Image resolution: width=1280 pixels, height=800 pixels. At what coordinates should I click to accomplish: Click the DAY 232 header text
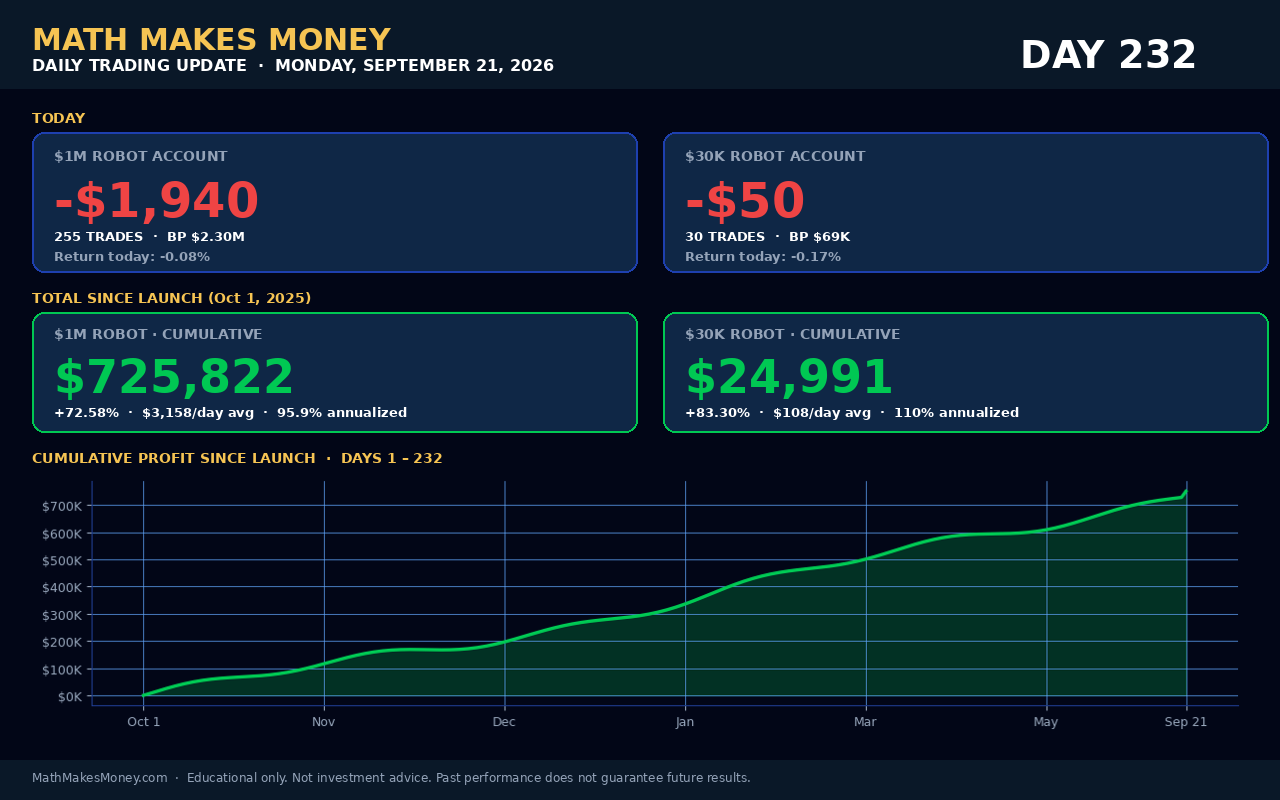coord(1108,55)
